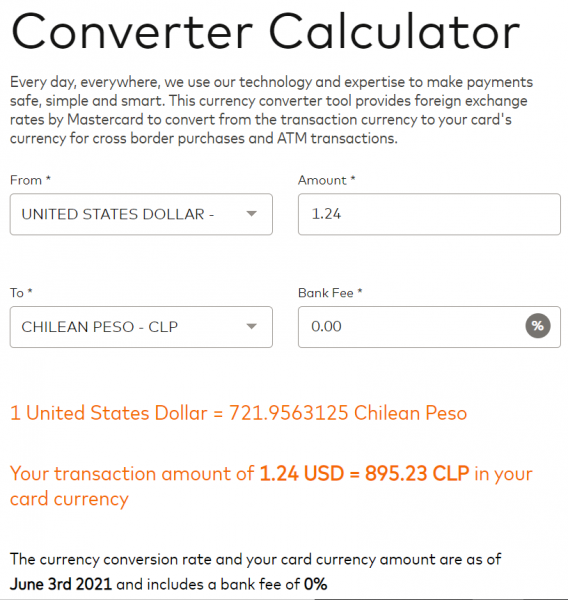Screen dimensions: 568x600
Task: Expand the To currency dropdown arrow
Action: (x=251, y=326)
